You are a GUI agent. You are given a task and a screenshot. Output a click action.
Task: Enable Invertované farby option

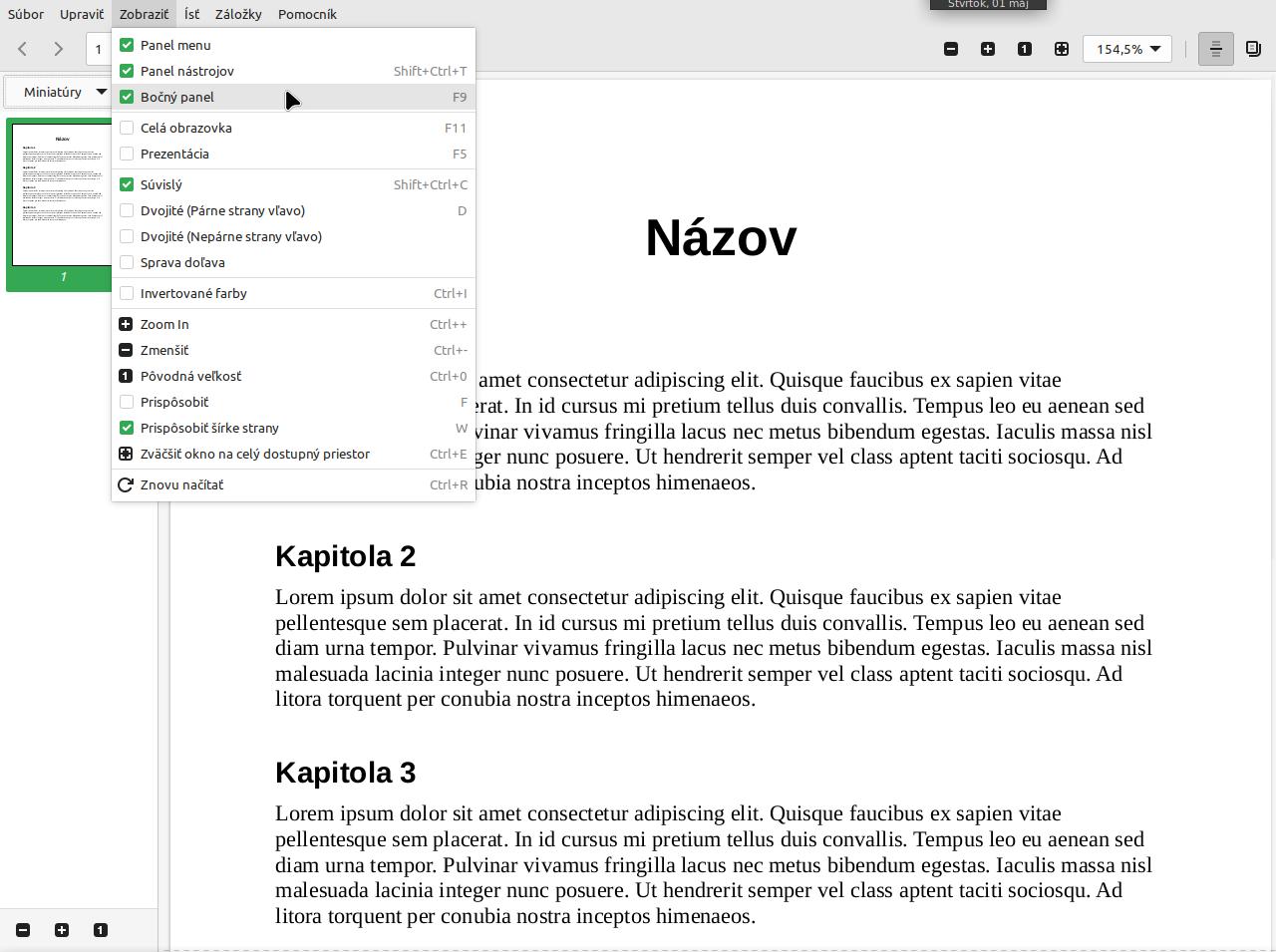293,293
